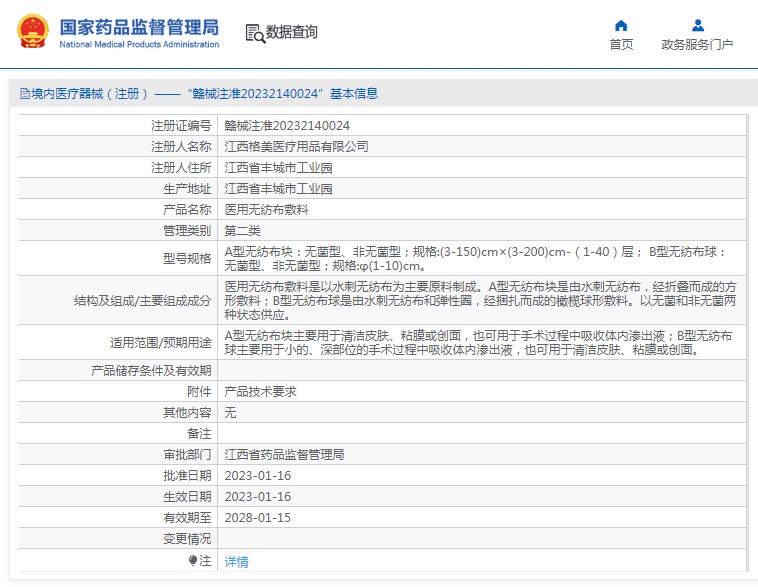Click National Medical Products Administration subtitle
The width and height of the screenshot is (758, 587).
click(x=139, y=44)
